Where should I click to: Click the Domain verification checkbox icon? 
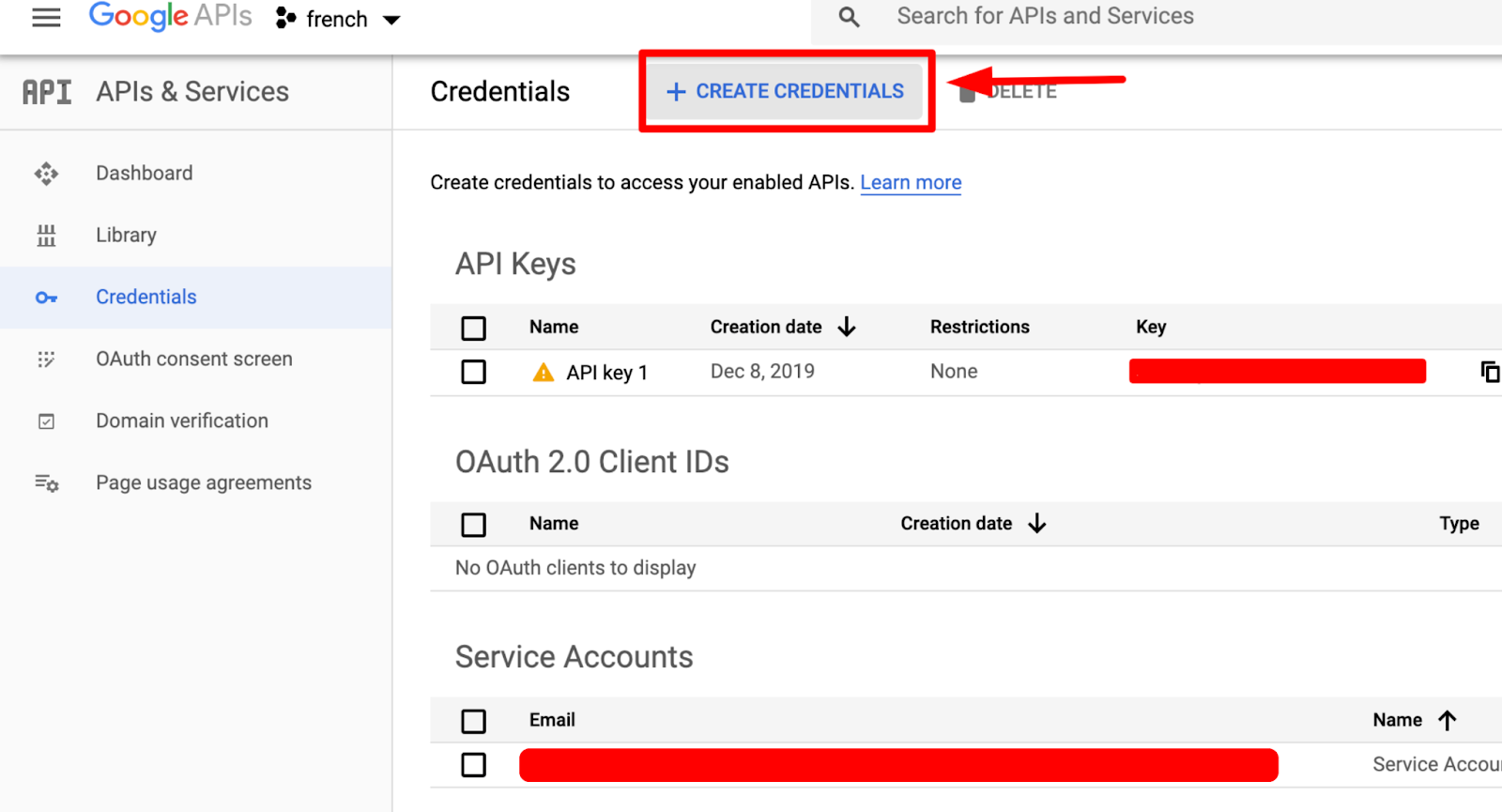[x=46, y=421]
